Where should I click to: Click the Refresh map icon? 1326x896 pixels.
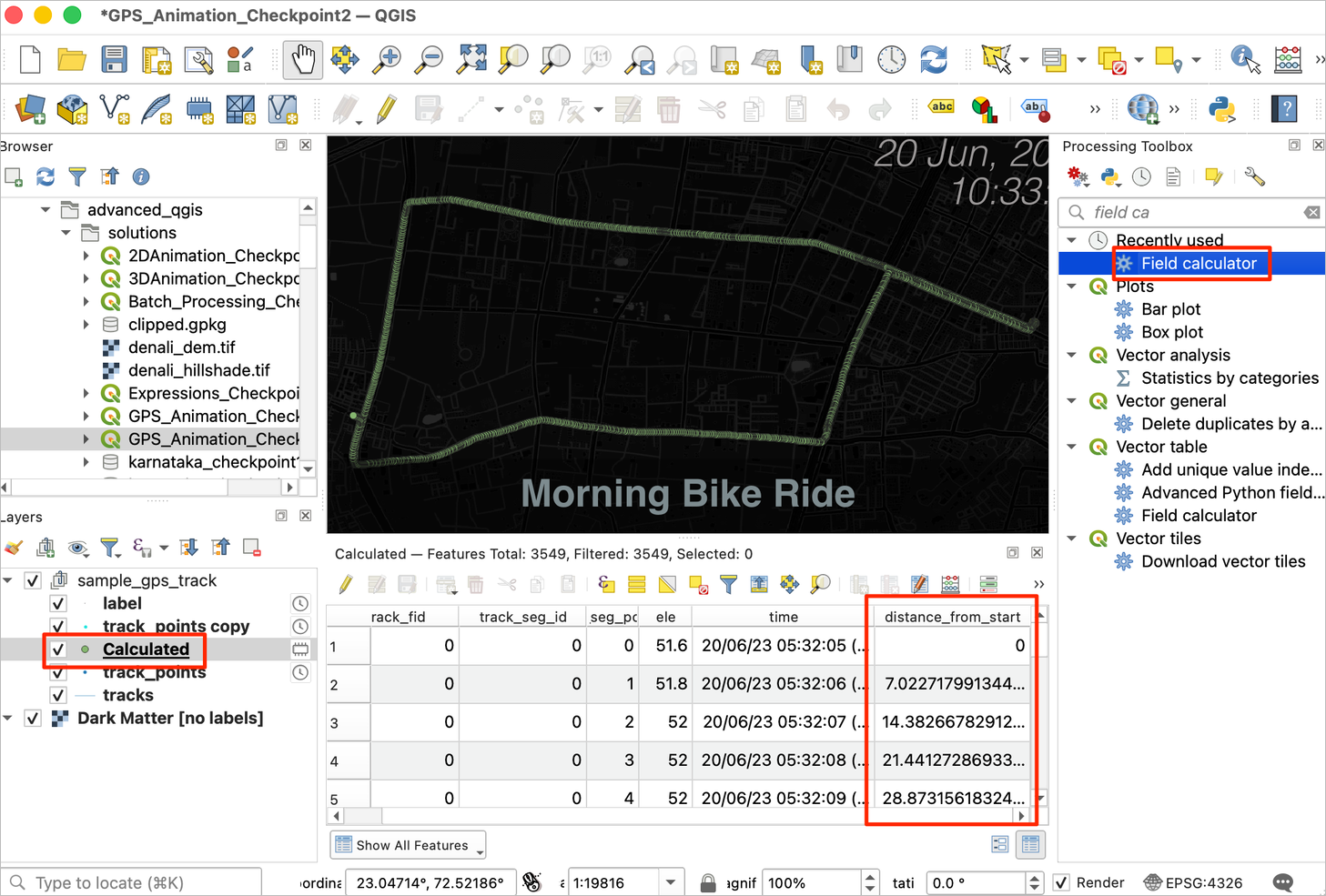pos(933,60)
